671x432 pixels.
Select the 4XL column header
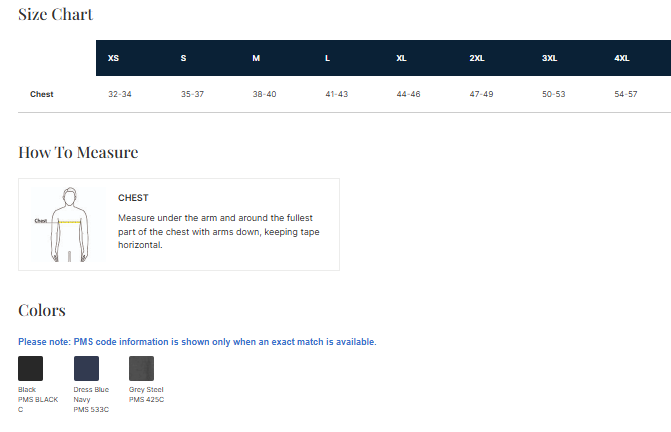point(622,58)
